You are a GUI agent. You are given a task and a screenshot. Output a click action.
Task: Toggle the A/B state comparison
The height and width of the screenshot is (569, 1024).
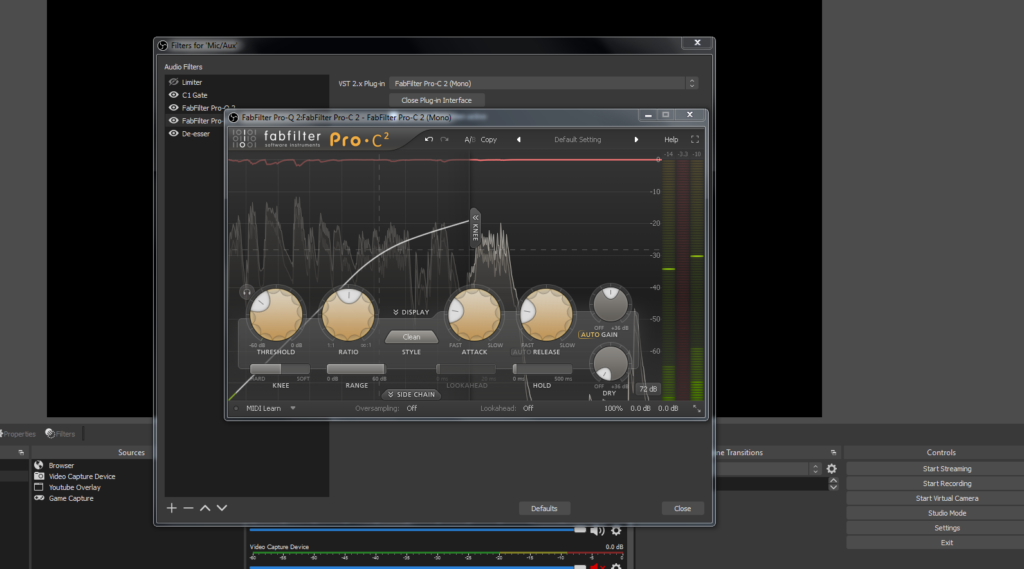pyautogui.click(x=469, y=139)
